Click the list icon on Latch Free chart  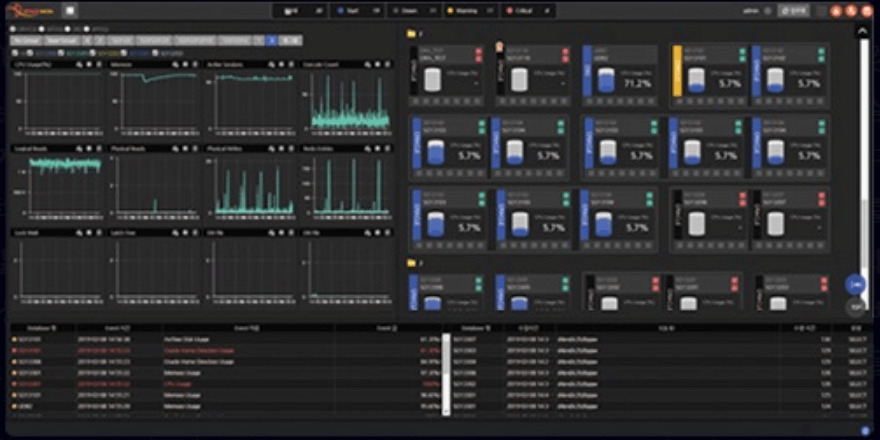pos(195,232)
